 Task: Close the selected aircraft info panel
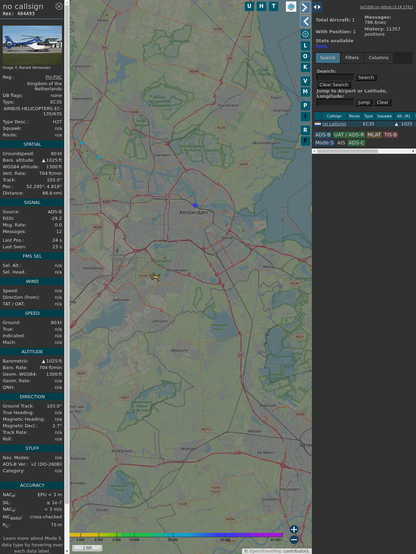(59, 6)
